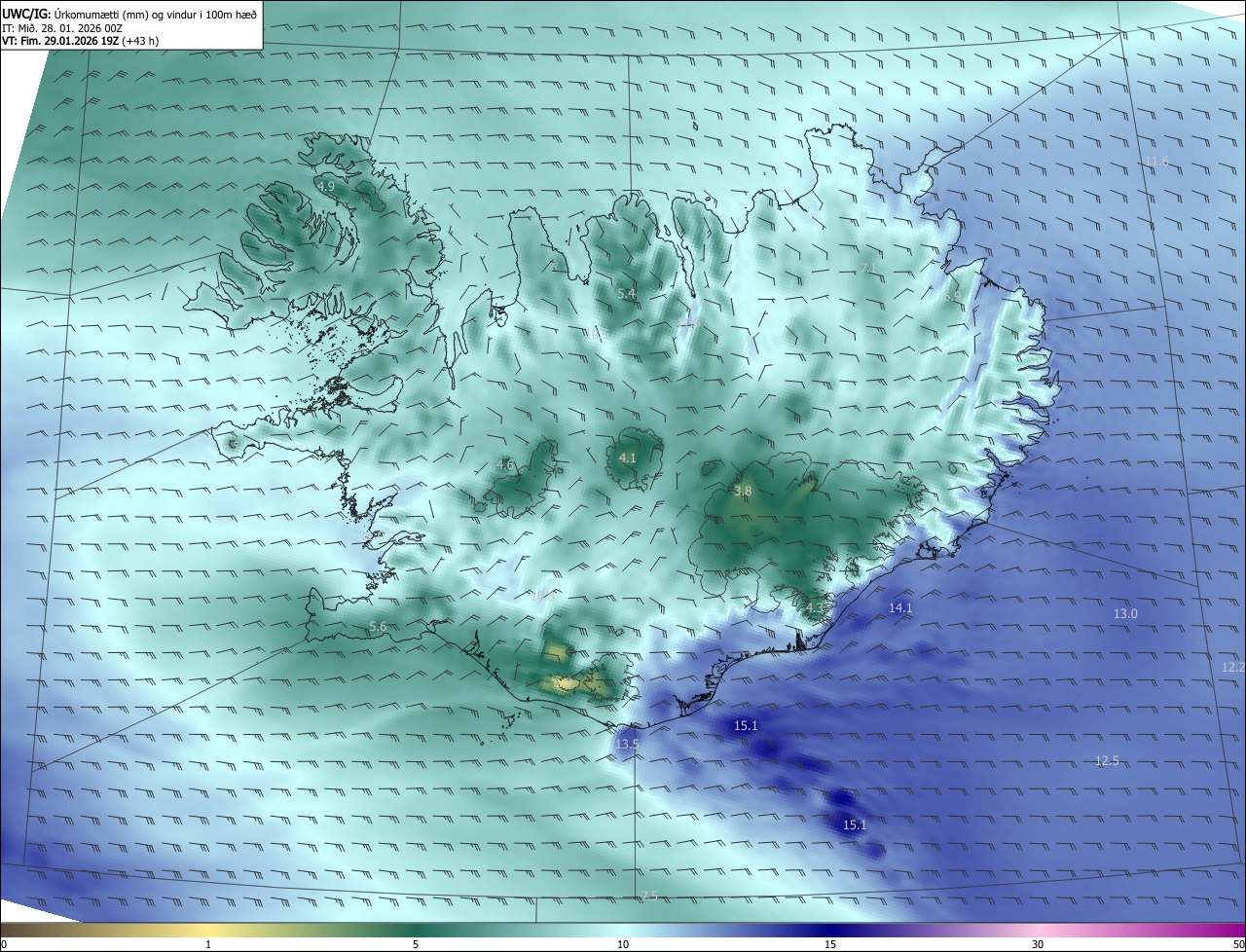Image resolution: width=1246 pixels, height=952 pixels.
Task: Click the 12.2 value label
Action: pos(1232,668)
